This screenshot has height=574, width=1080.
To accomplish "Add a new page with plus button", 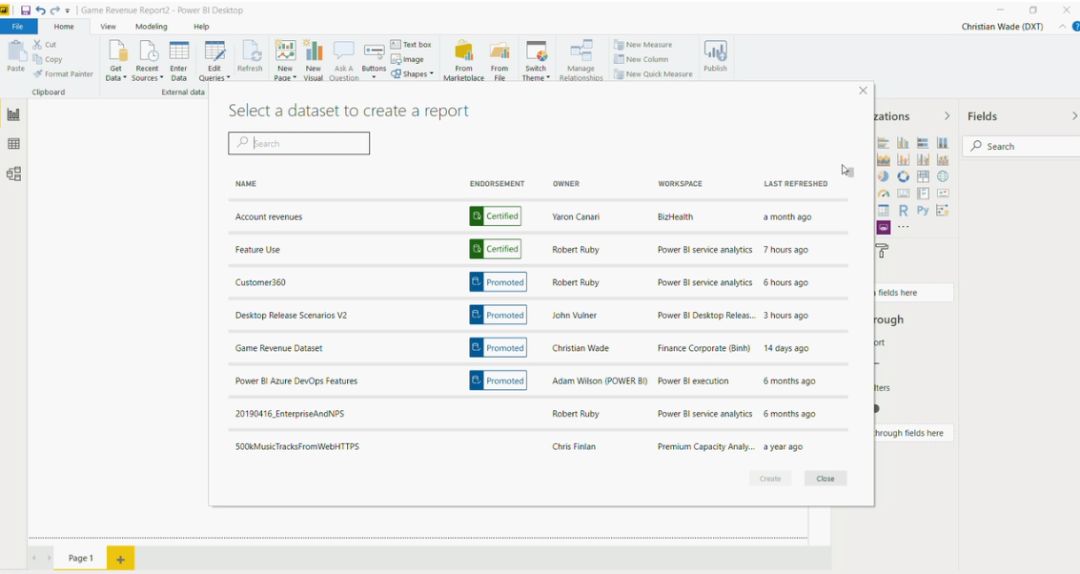I will [121, 559].
